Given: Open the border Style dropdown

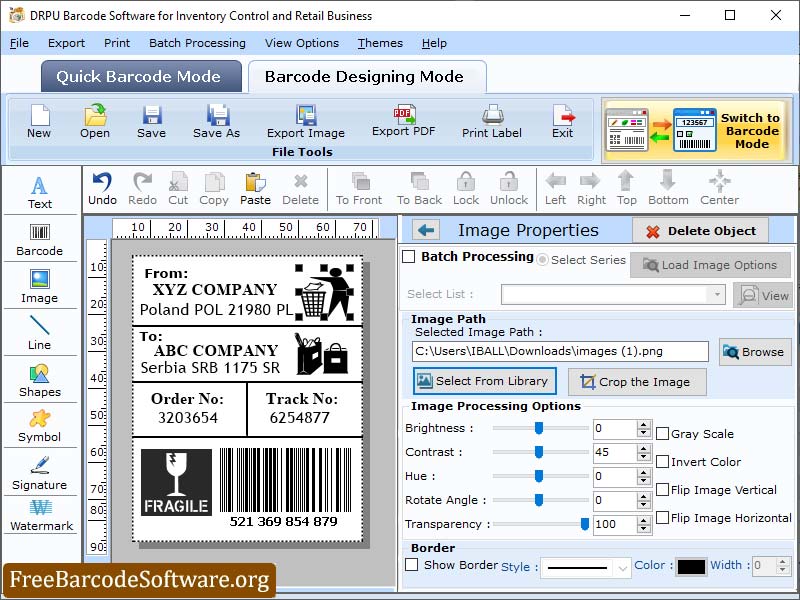Looking at the screenshot, I should [x=622, y=567].
